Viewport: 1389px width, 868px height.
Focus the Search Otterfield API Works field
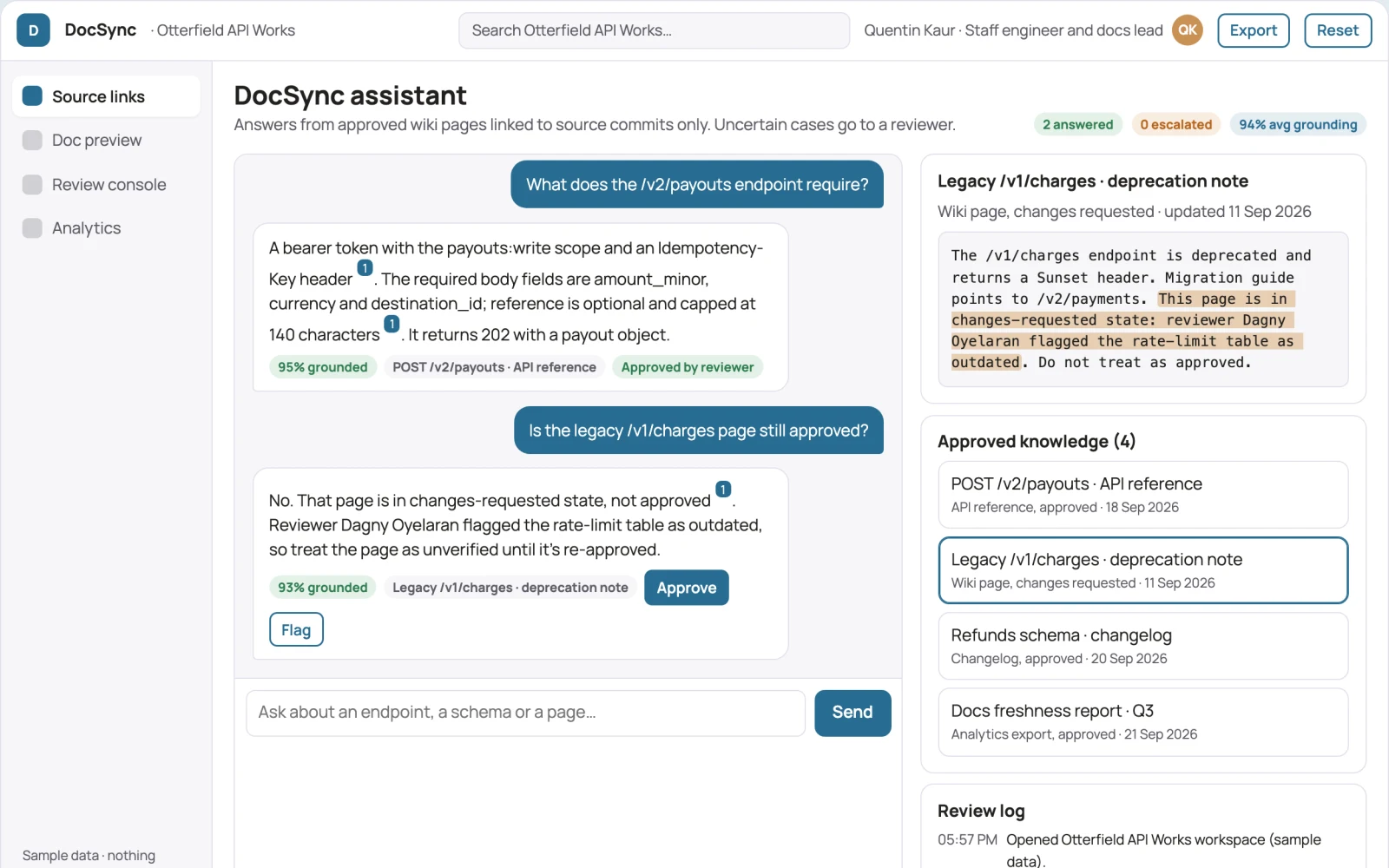coord(654,30)
